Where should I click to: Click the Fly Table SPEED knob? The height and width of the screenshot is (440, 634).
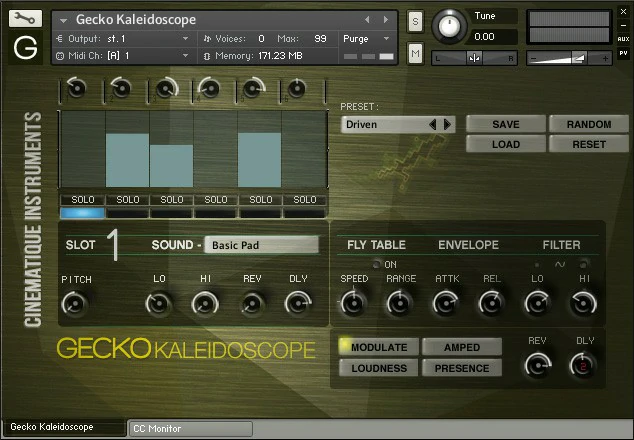point(353,303)
